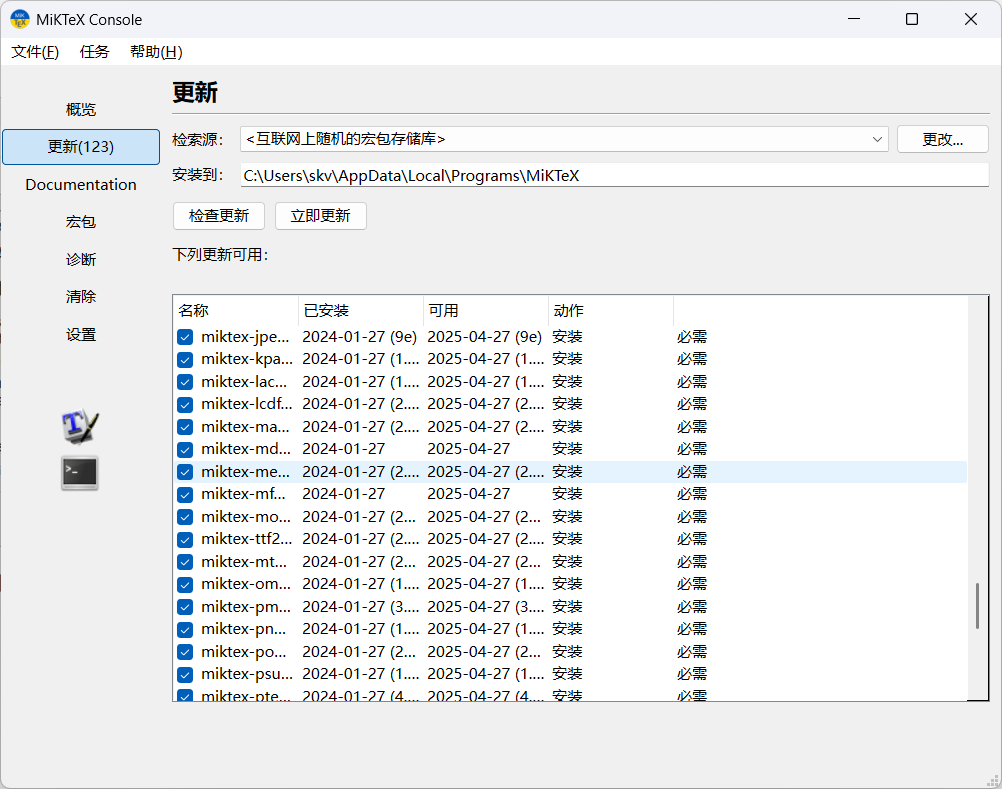Open the 设置 settings page
Screen dimensions: 1002x789
(x=81, y=335)
